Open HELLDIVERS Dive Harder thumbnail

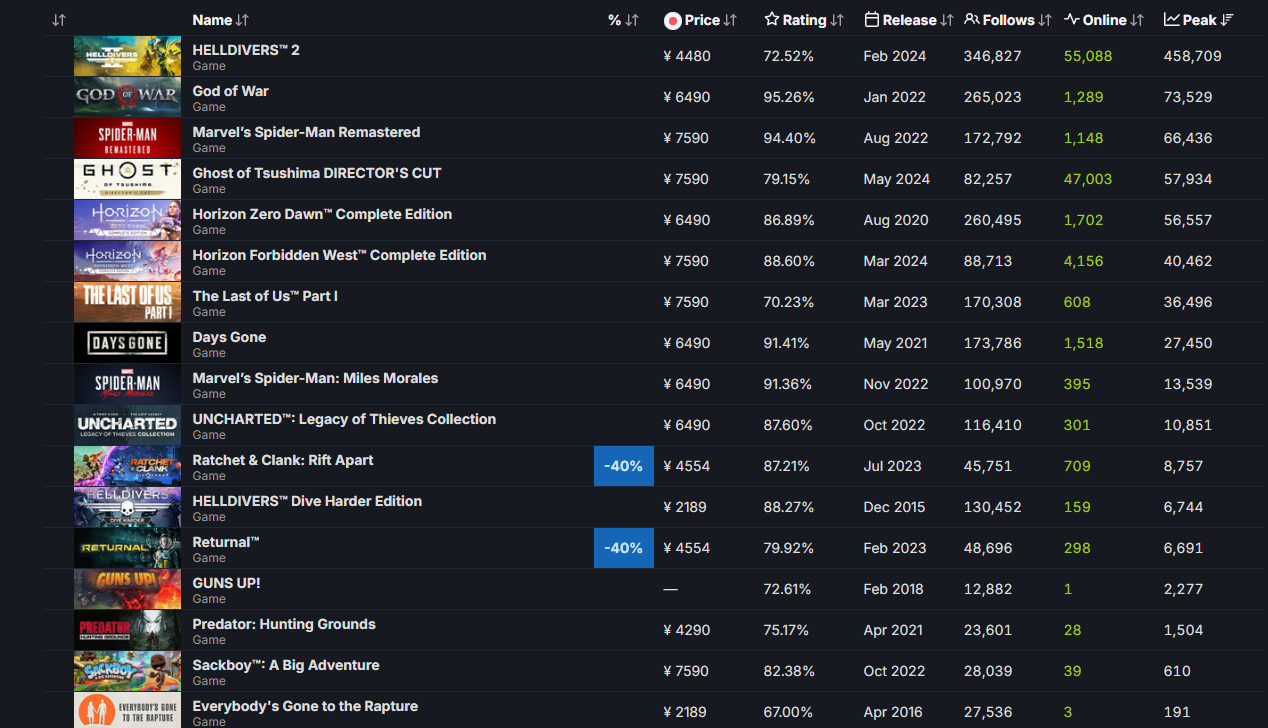(x=127, y=507)
